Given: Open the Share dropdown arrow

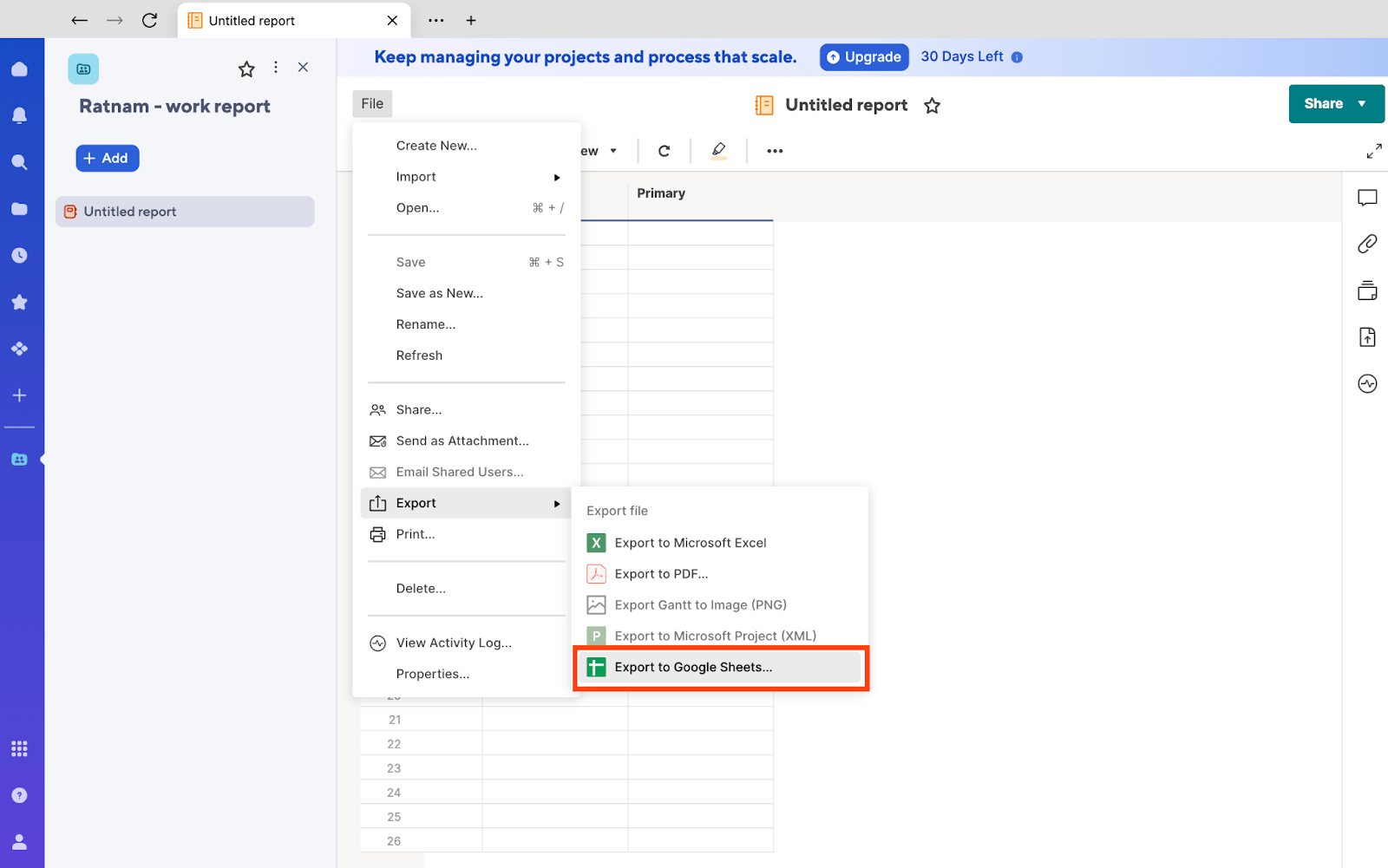Looking at the screenshot, I should [x=1362, y=103].
